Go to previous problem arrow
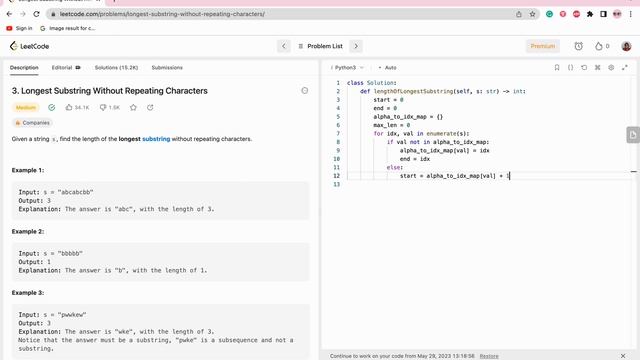 pyautogui.click(x=284, y=46)
